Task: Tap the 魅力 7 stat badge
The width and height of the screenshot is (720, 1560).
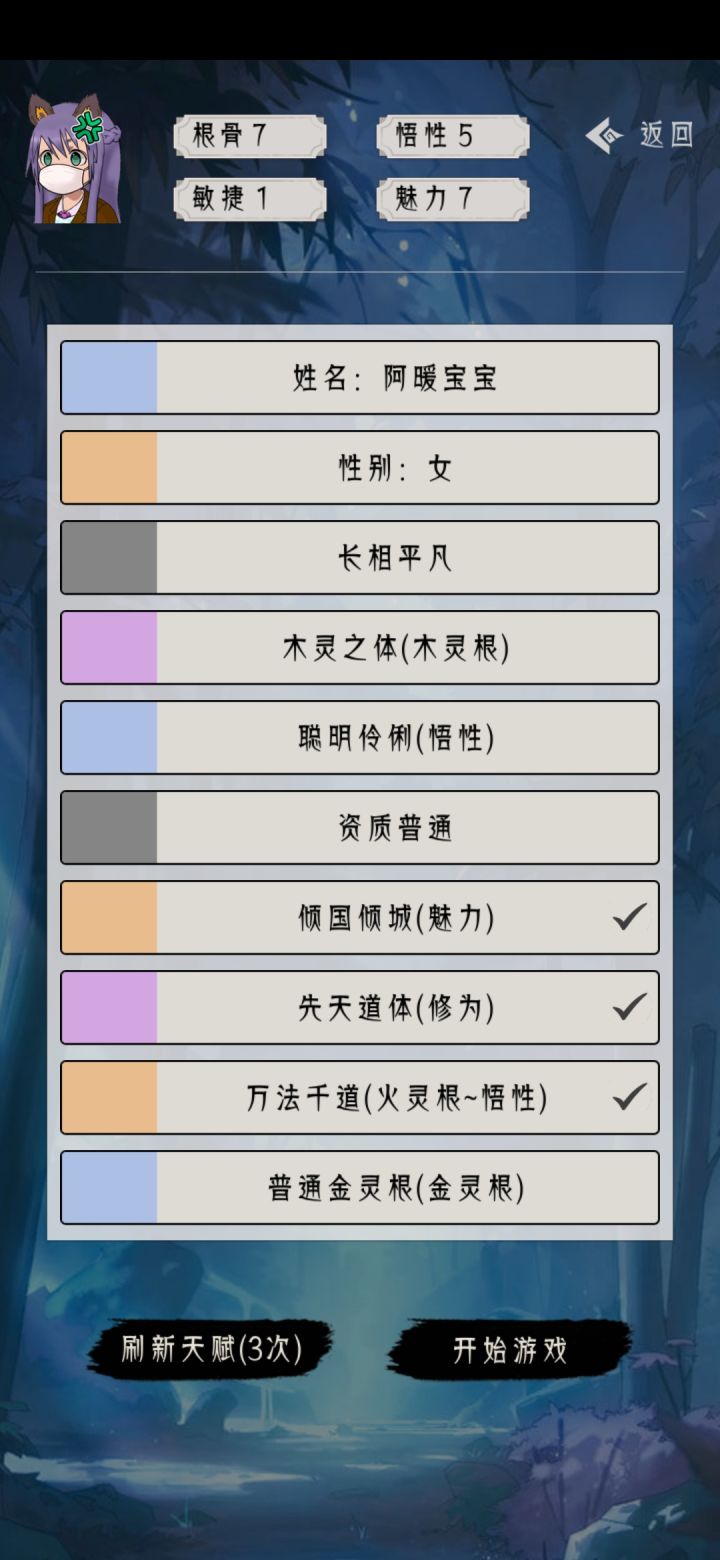Action: [x=453, y=199]
